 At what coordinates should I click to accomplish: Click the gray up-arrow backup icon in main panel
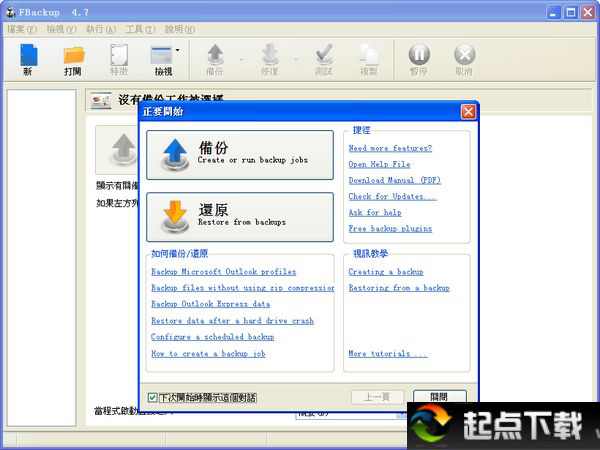pyautogui.click(x=123, y=149)
